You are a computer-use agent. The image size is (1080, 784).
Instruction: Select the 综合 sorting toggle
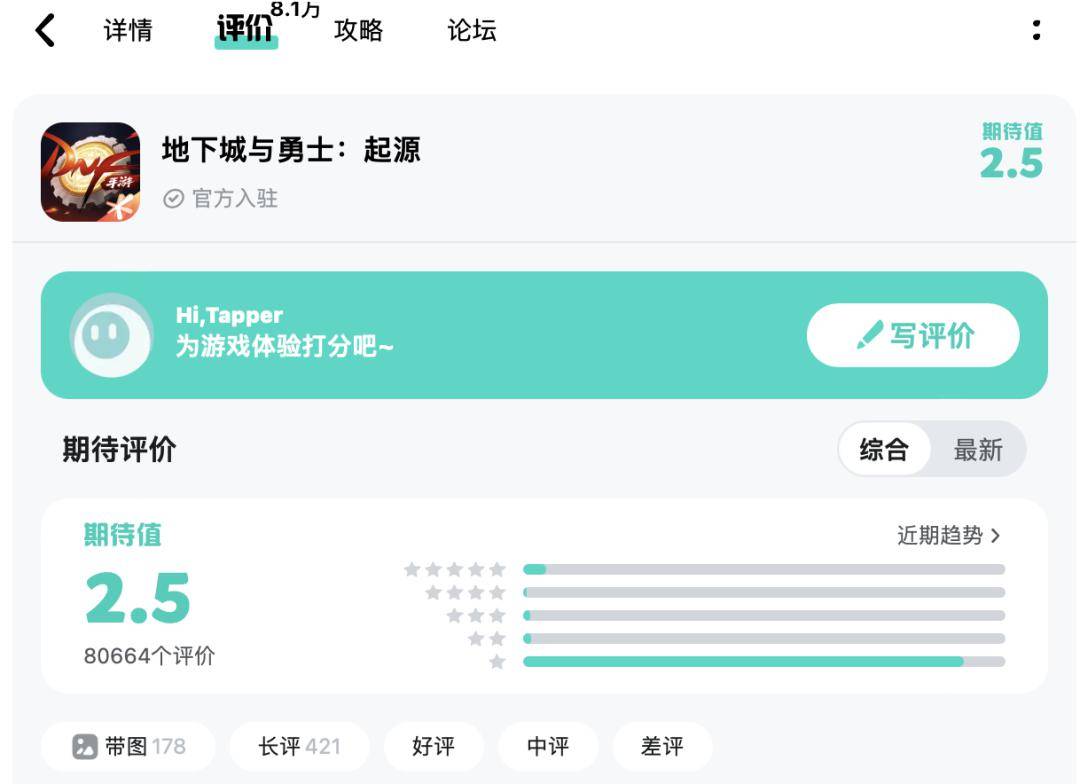[x=884, y=450]
